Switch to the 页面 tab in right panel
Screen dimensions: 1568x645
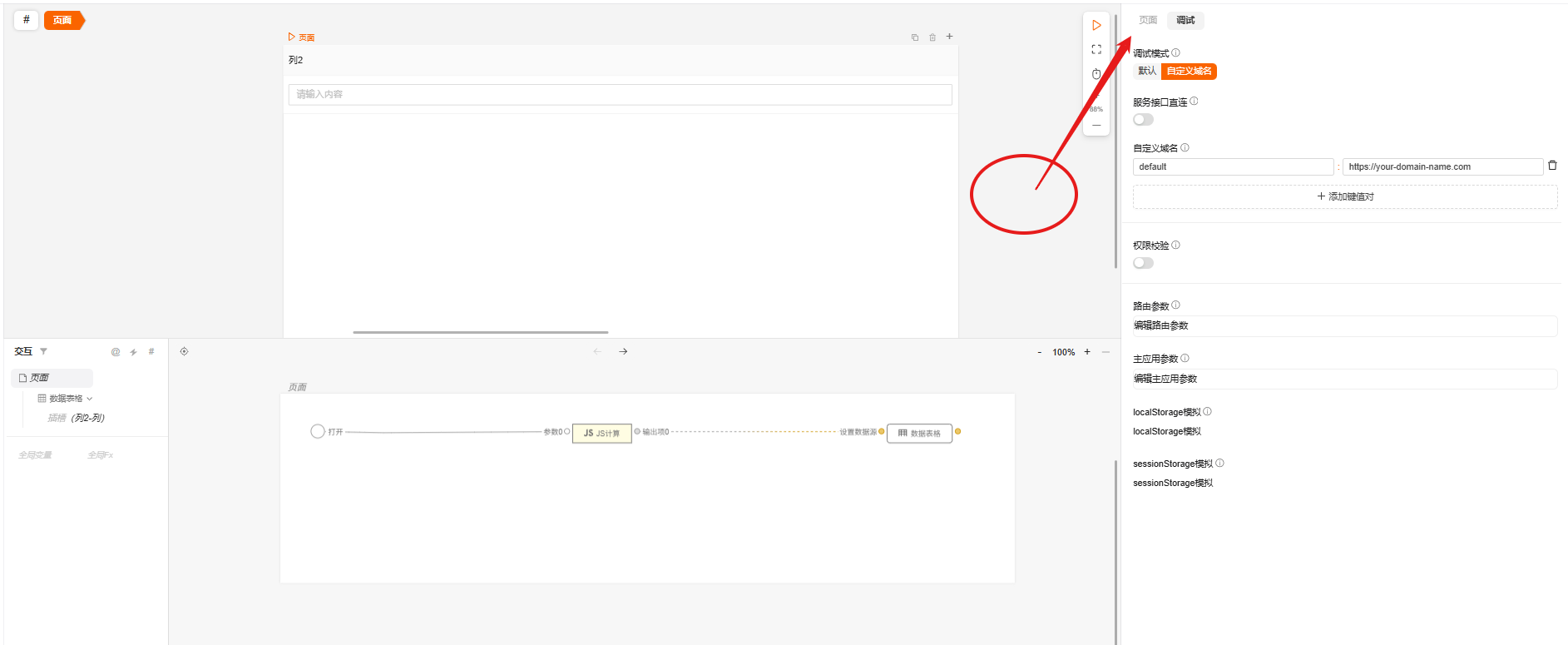1148,20
